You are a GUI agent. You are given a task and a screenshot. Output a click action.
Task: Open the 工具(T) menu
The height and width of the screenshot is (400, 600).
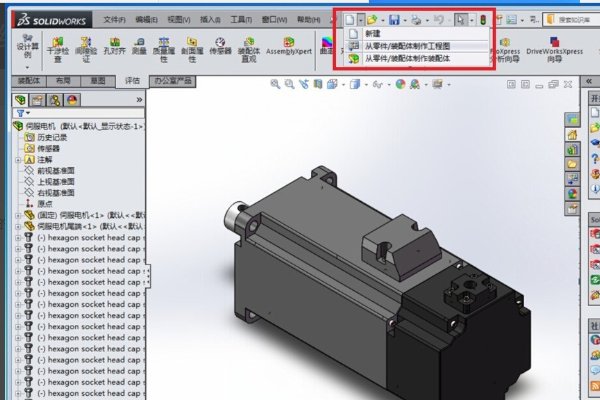click(241, 19)
